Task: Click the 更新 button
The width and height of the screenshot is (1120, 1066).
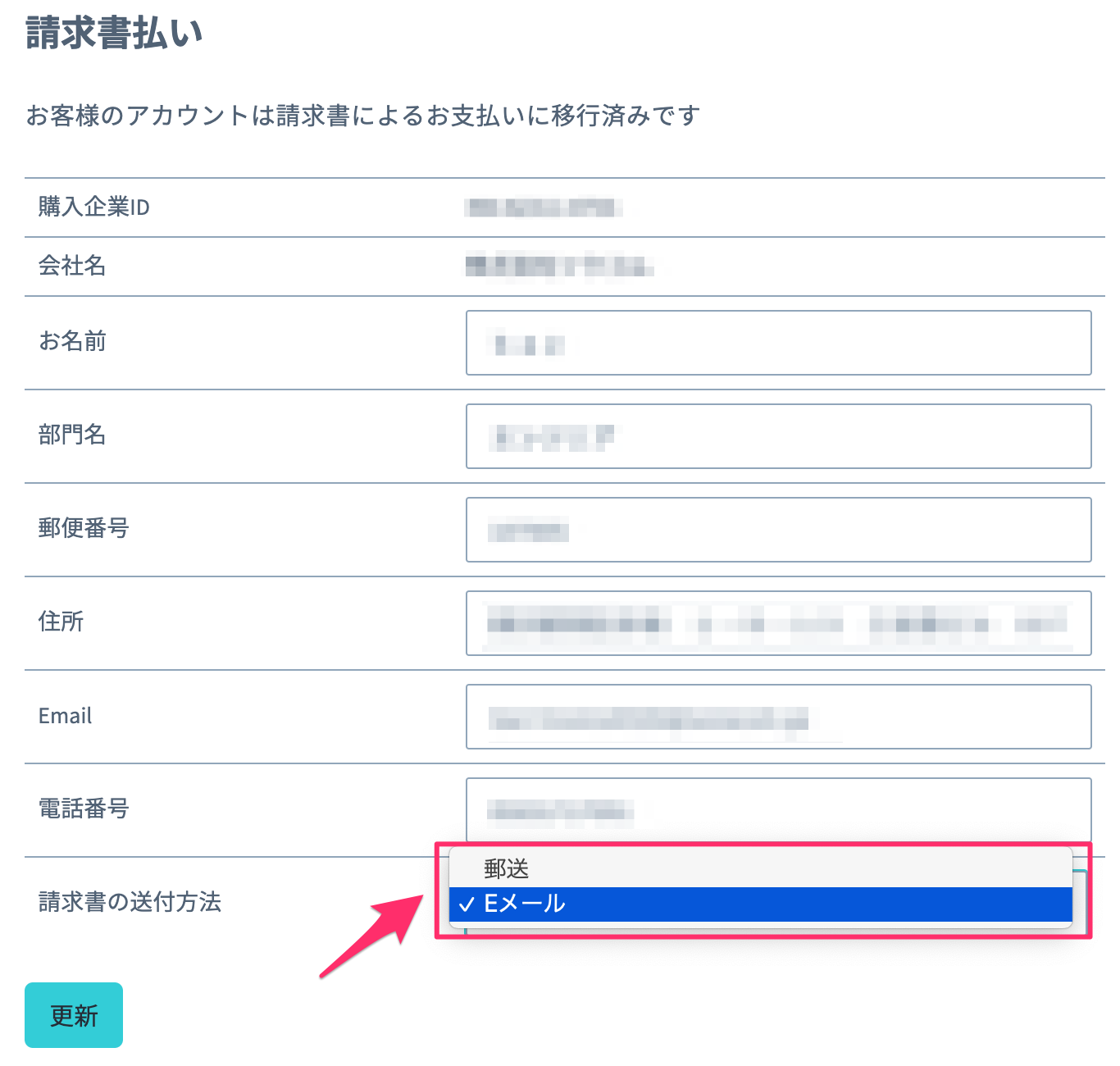Action: tap(74, 1015)
